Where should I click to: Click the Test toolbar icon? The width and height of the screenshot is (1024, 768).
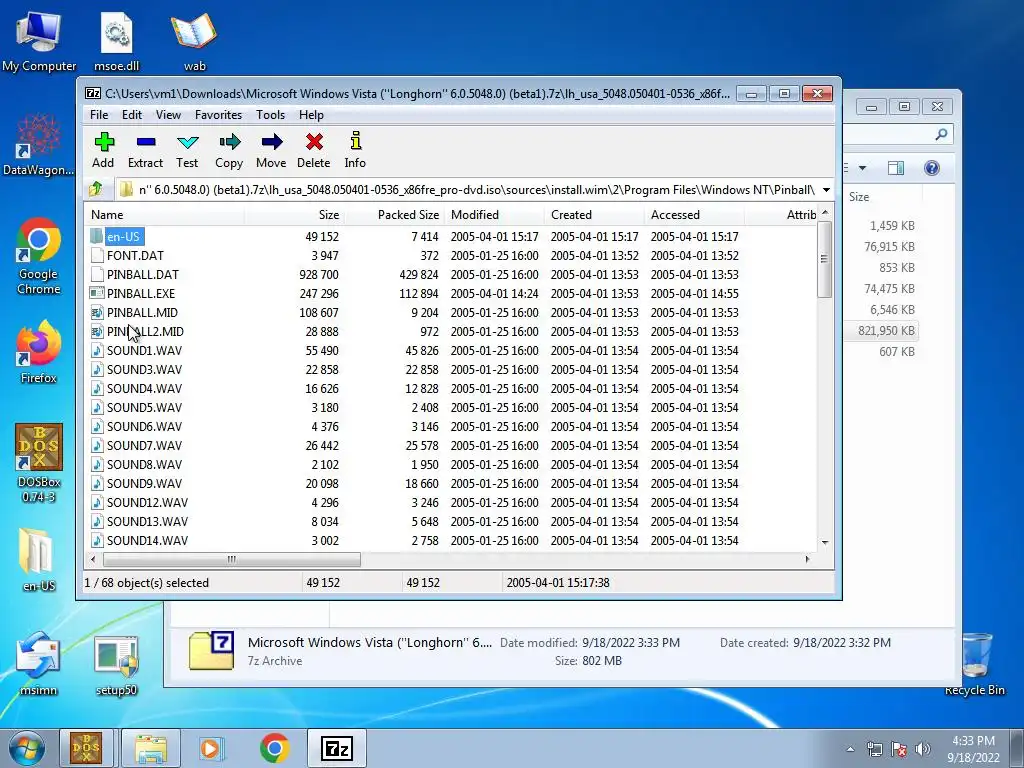click(187, 142)
